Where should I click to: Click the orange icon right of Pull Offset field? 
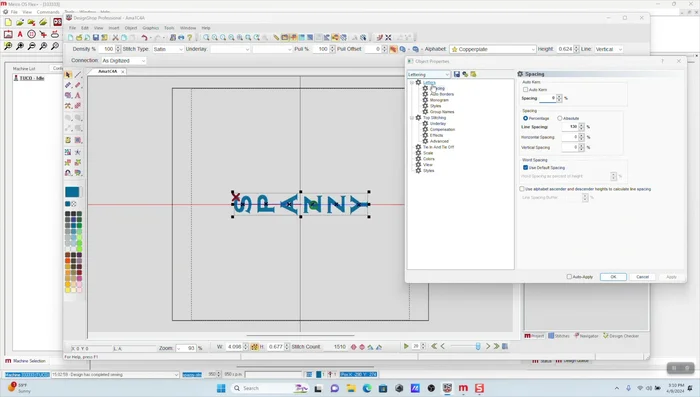pyautogui.click(x=393, y=49)
